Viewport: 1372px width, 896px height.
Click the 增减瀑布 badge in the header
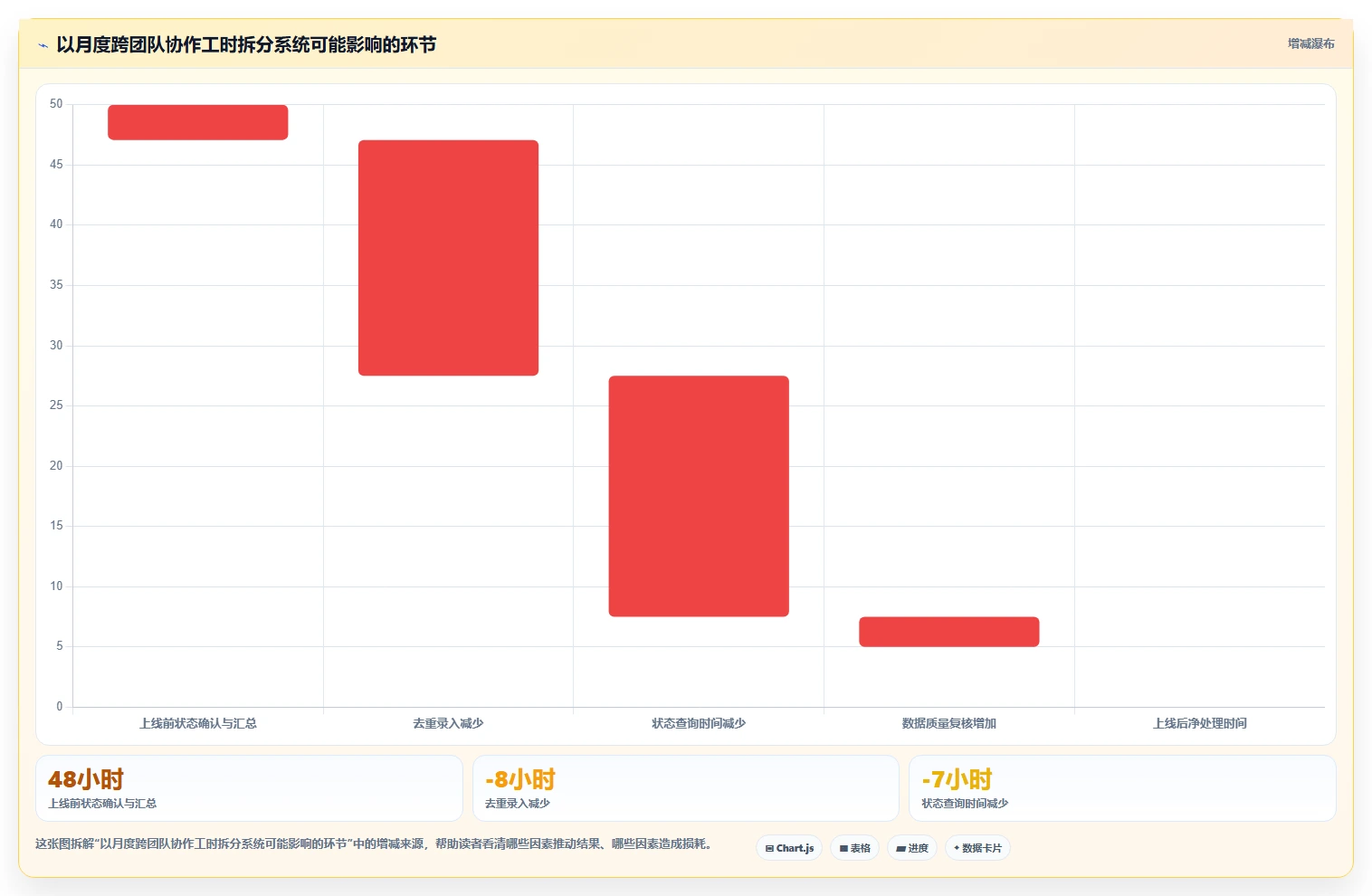coord(1310,43)
